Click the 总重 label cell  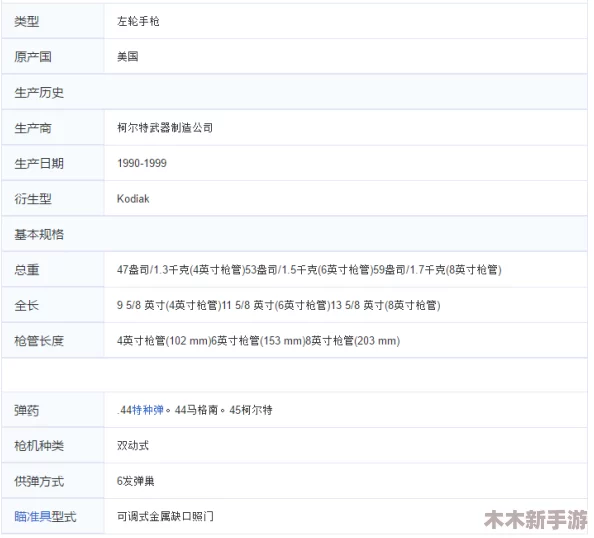pyautogui.click(x=53, y=270)
